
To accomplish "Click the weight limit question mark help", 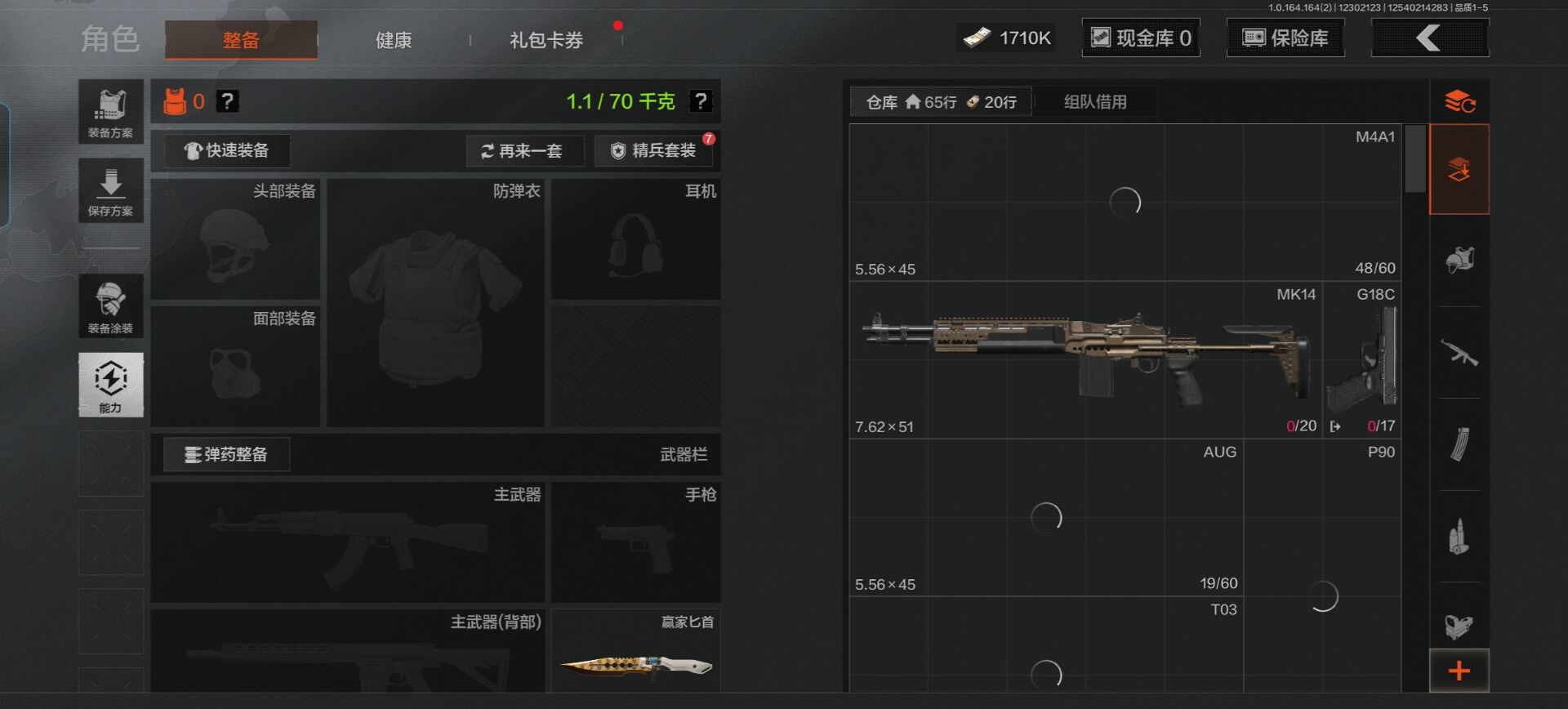I will click(701, 101).
